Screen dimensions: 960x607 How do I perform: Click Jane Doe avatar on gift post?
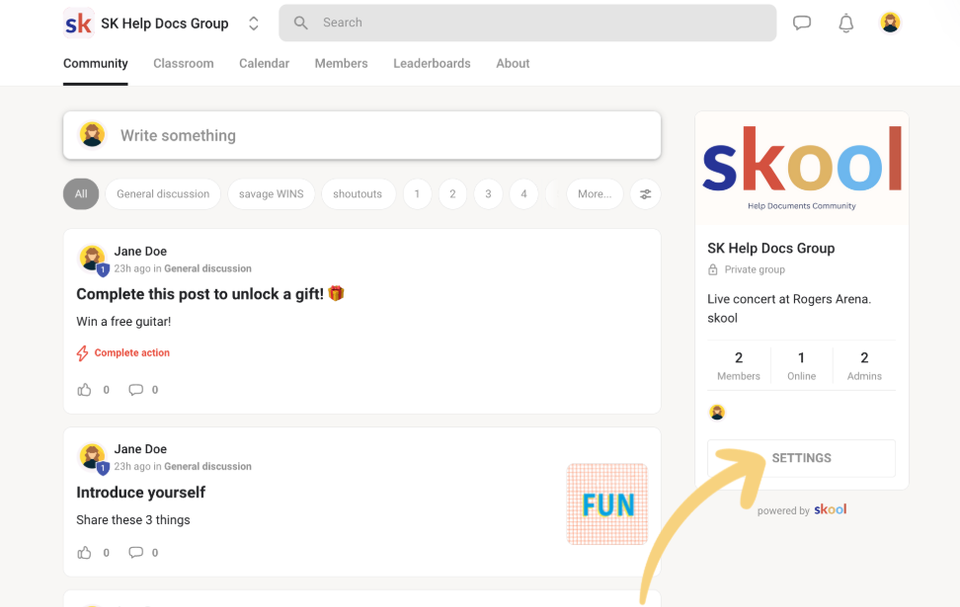[x=92, y=258]
